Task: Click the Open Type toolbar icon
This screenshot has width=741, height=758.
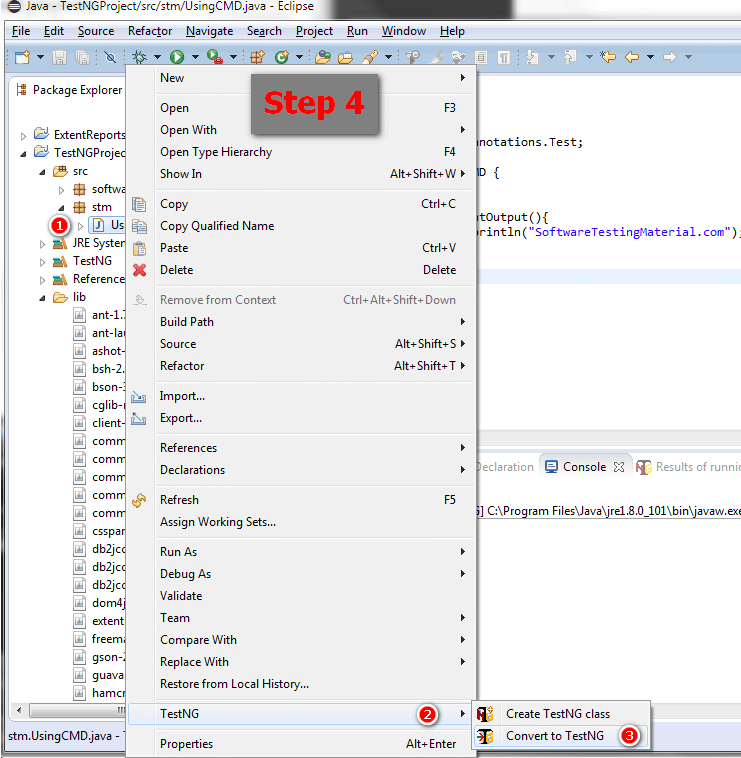Action: point(323,58)
